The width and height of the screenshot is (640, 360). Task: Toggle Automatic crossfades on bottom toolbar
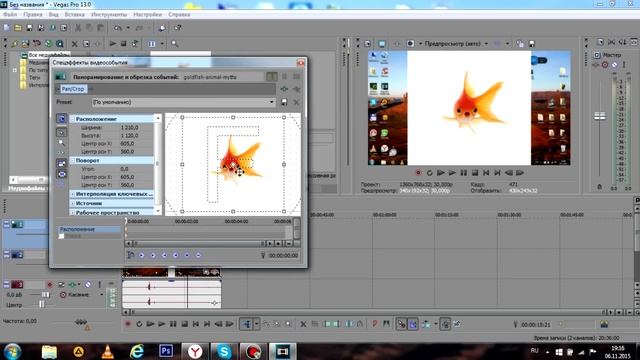(x=413, y=324)
